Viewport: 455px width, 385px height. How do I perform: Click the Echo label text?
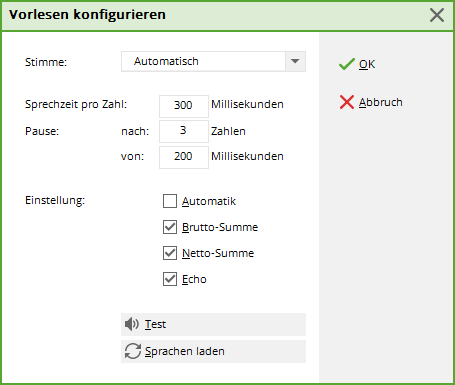pyautogui.click(x=194, y=279)
